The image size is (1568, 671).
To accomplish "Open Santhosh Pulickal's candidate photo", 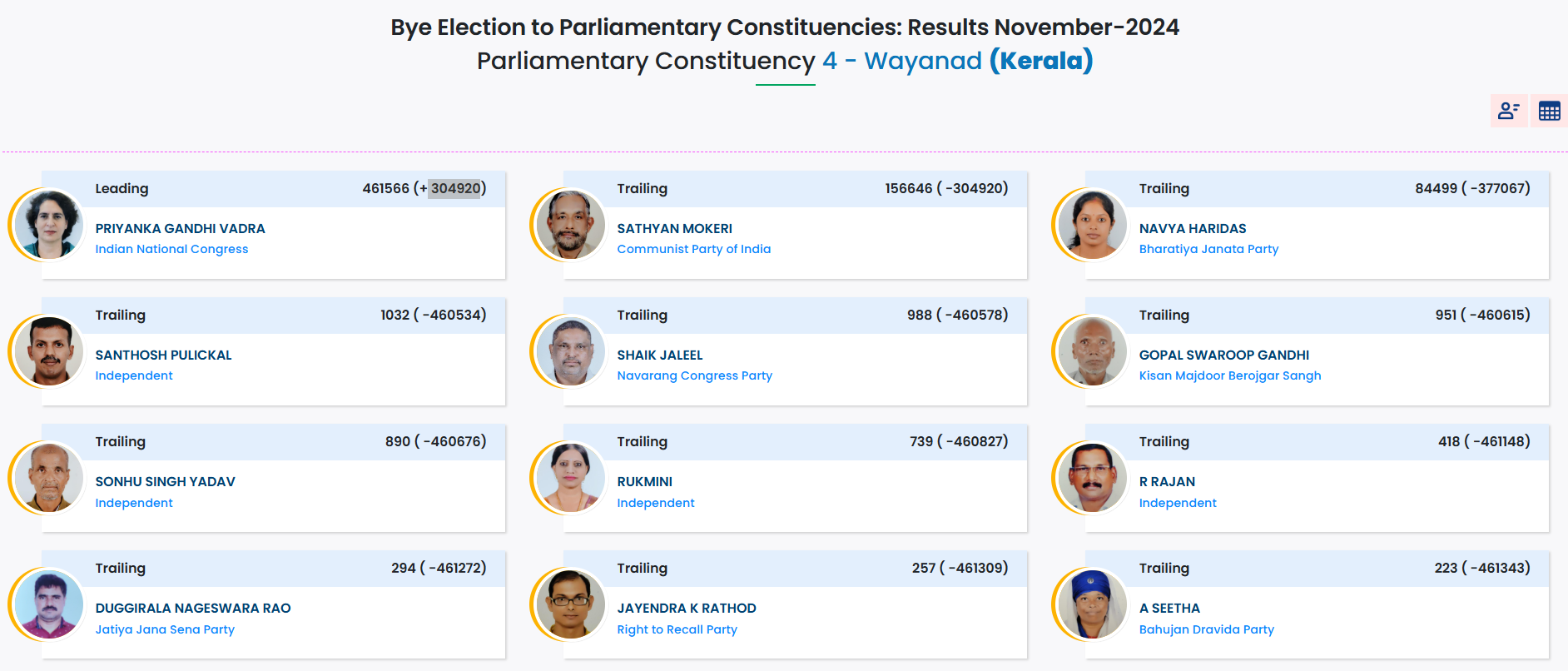I will point(48,351).
